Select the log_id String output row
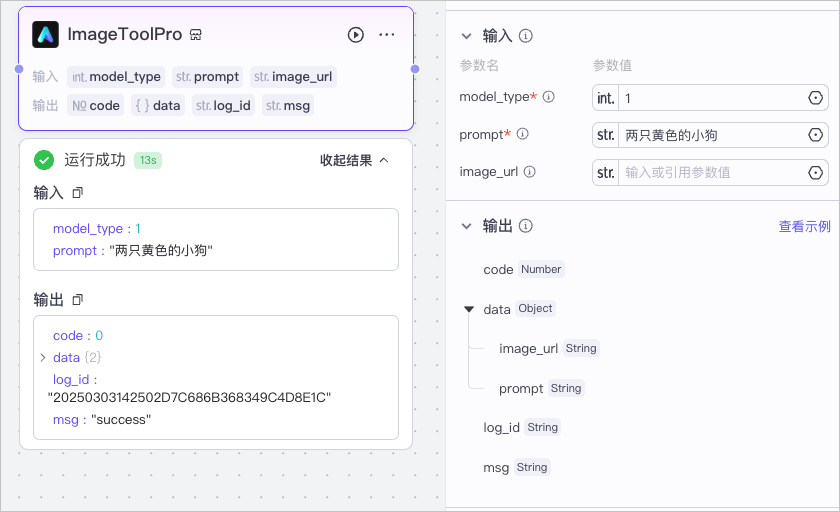The image size is (840, 512). point(521,427)
